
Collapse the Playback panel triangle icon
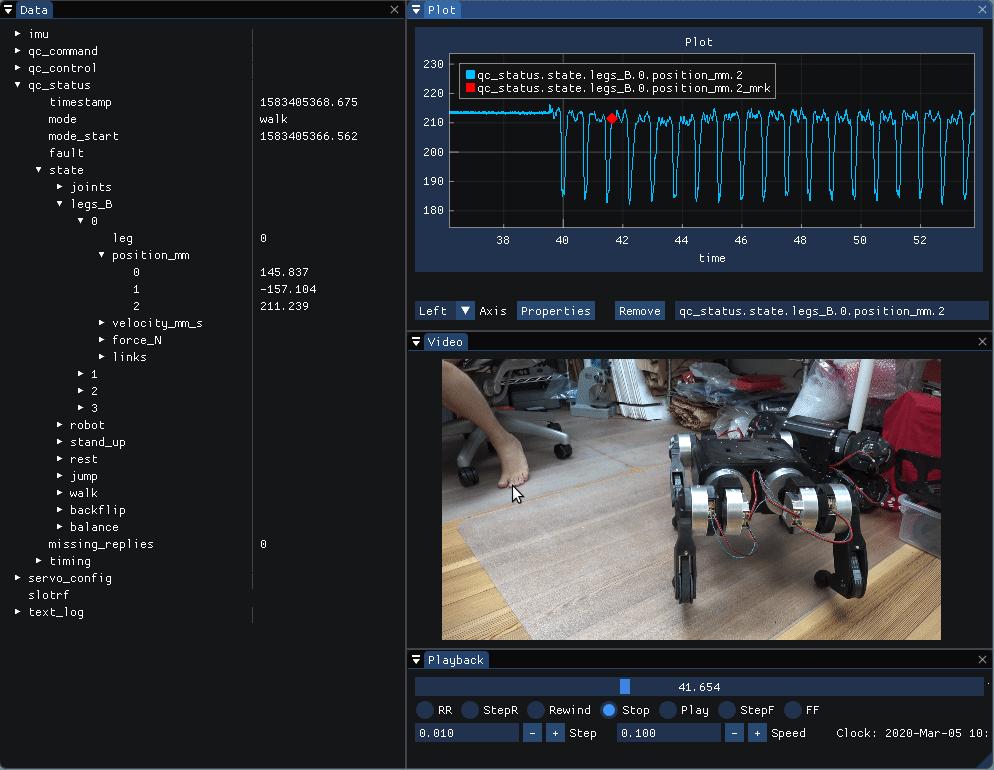point(416,660)
